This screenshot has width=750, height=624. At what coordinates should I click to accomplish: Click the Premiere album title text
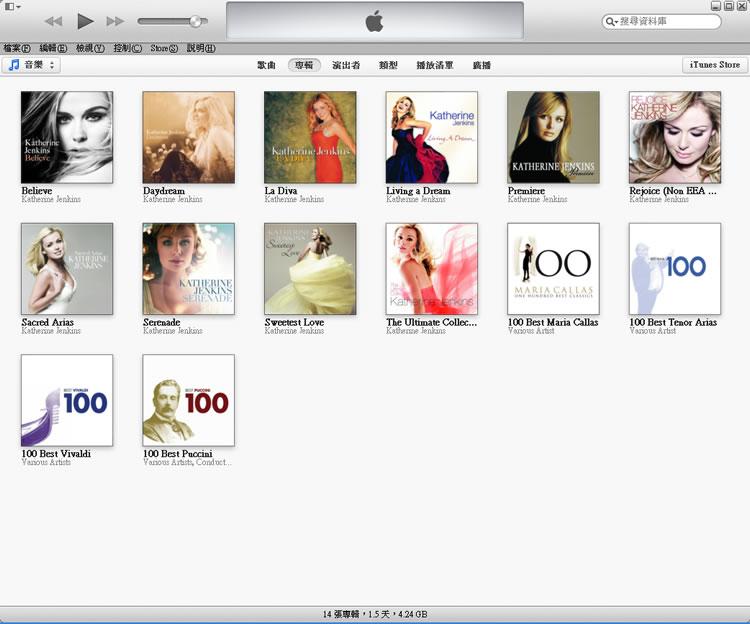pos(526,190)
